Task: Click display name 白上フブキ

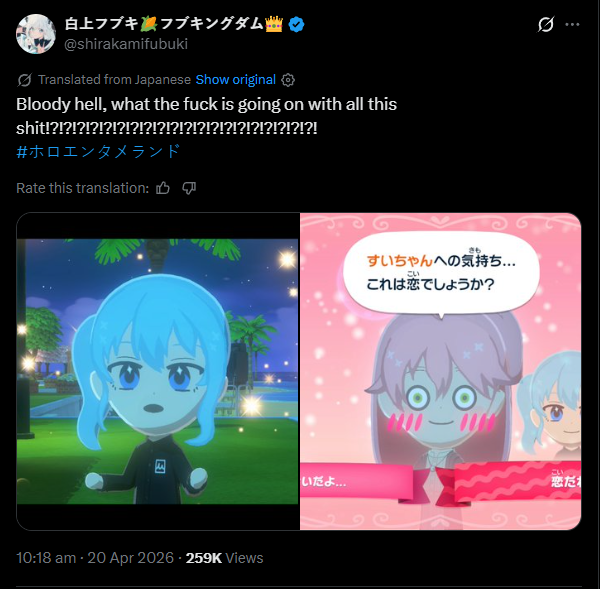Action: coord(101,24)
